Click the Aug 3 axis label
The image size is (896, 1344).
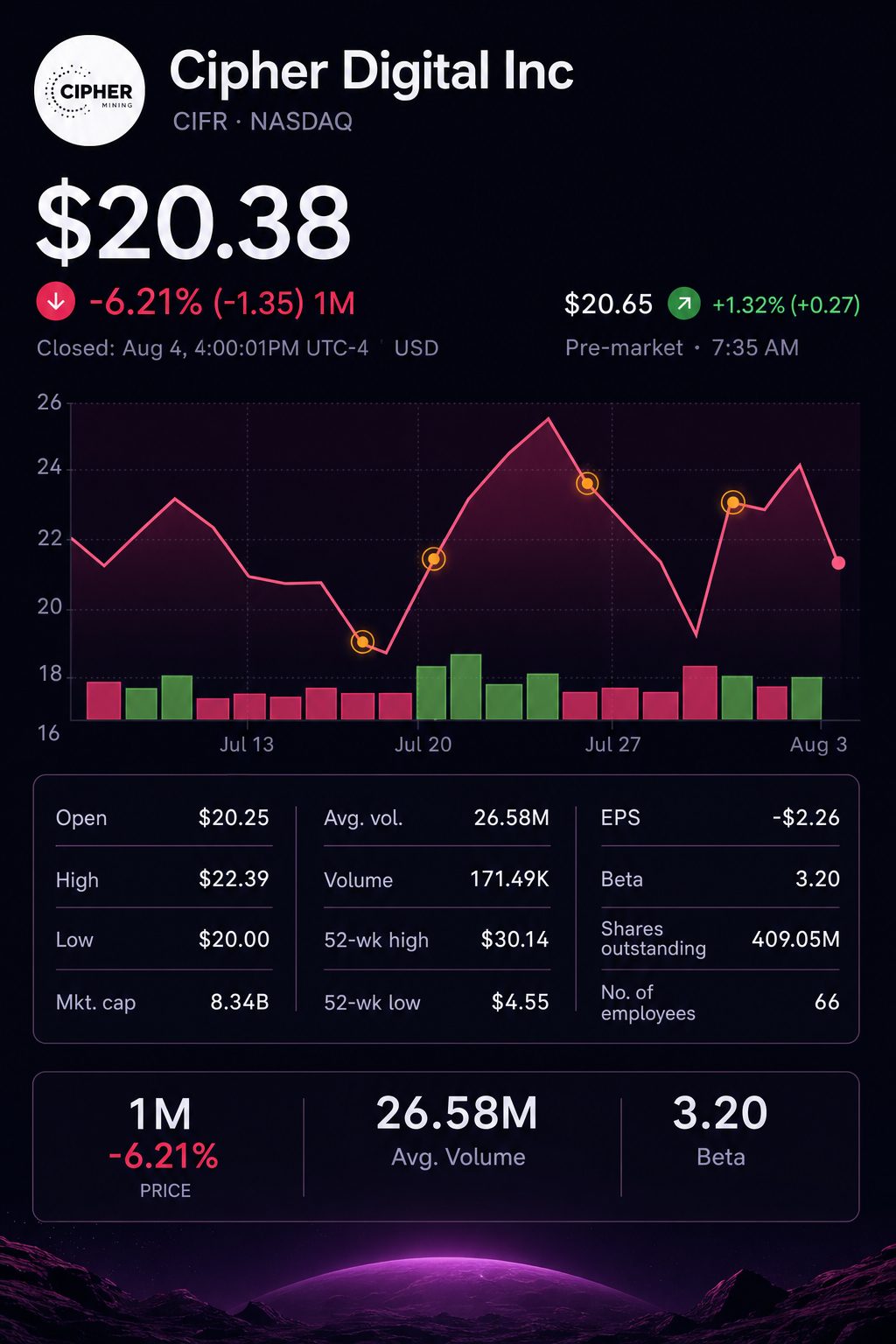tap(818, 745)
